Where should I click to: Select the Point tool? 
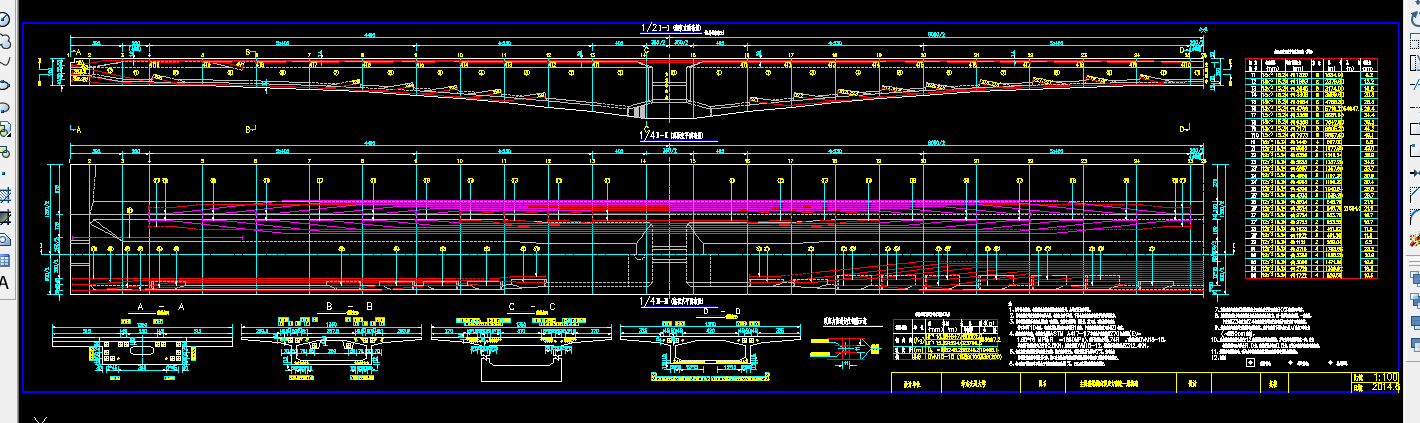tap(4, 172)
